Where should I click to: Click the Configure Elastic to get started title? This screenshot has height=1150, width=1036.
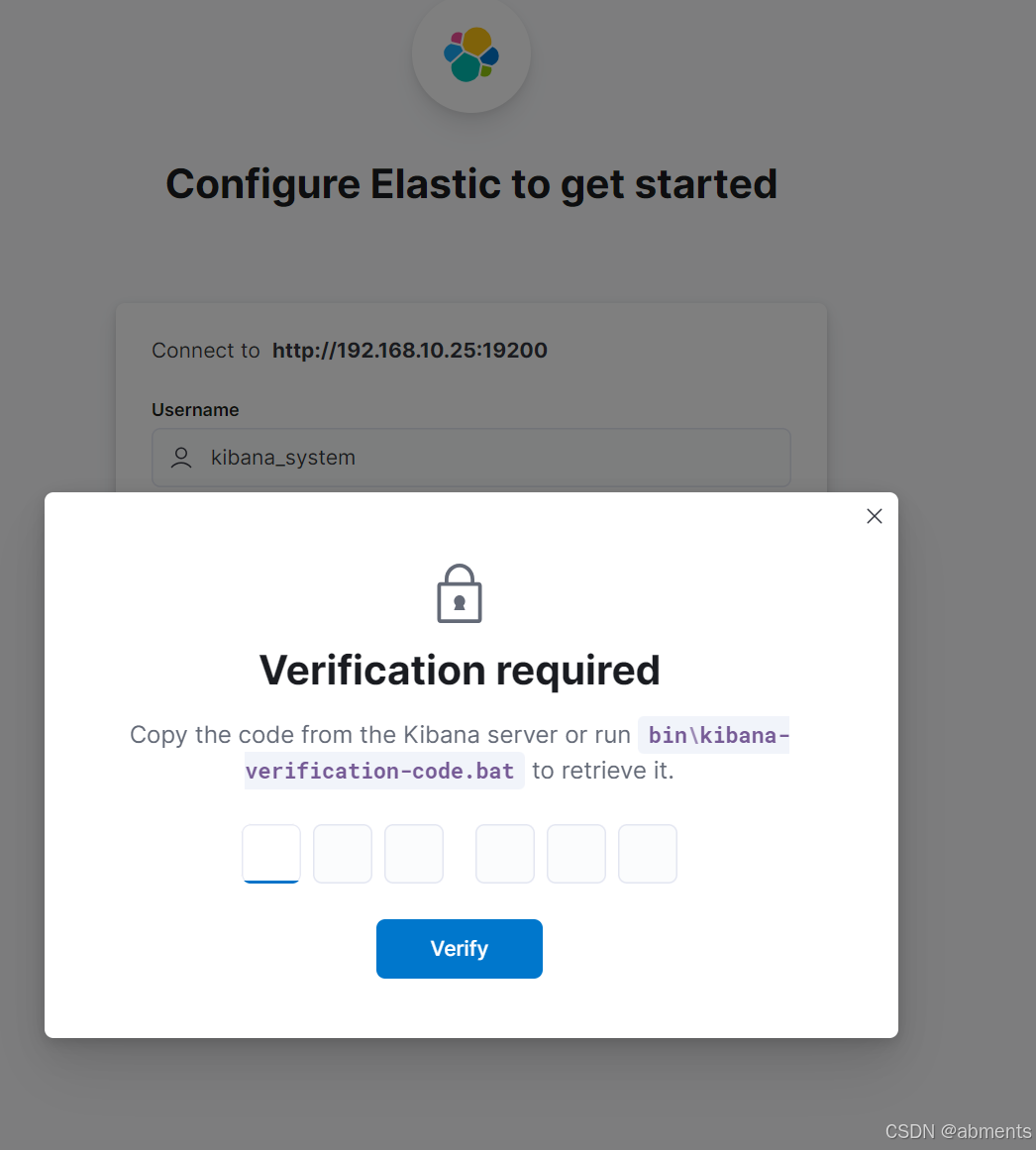point(471,184)
